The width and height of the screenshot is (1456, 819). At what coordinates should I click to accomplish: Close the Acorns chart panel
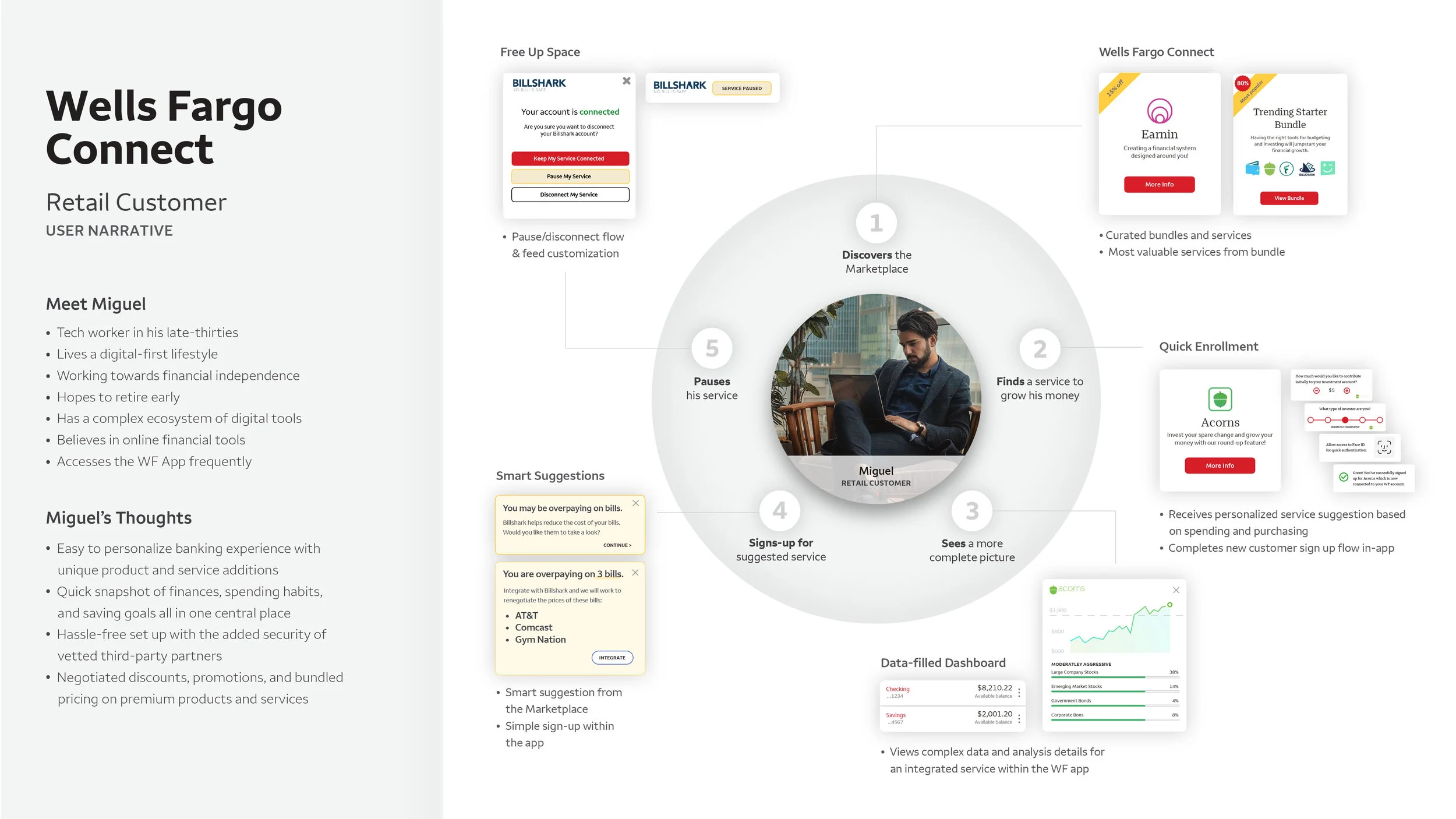[1176, 590]
